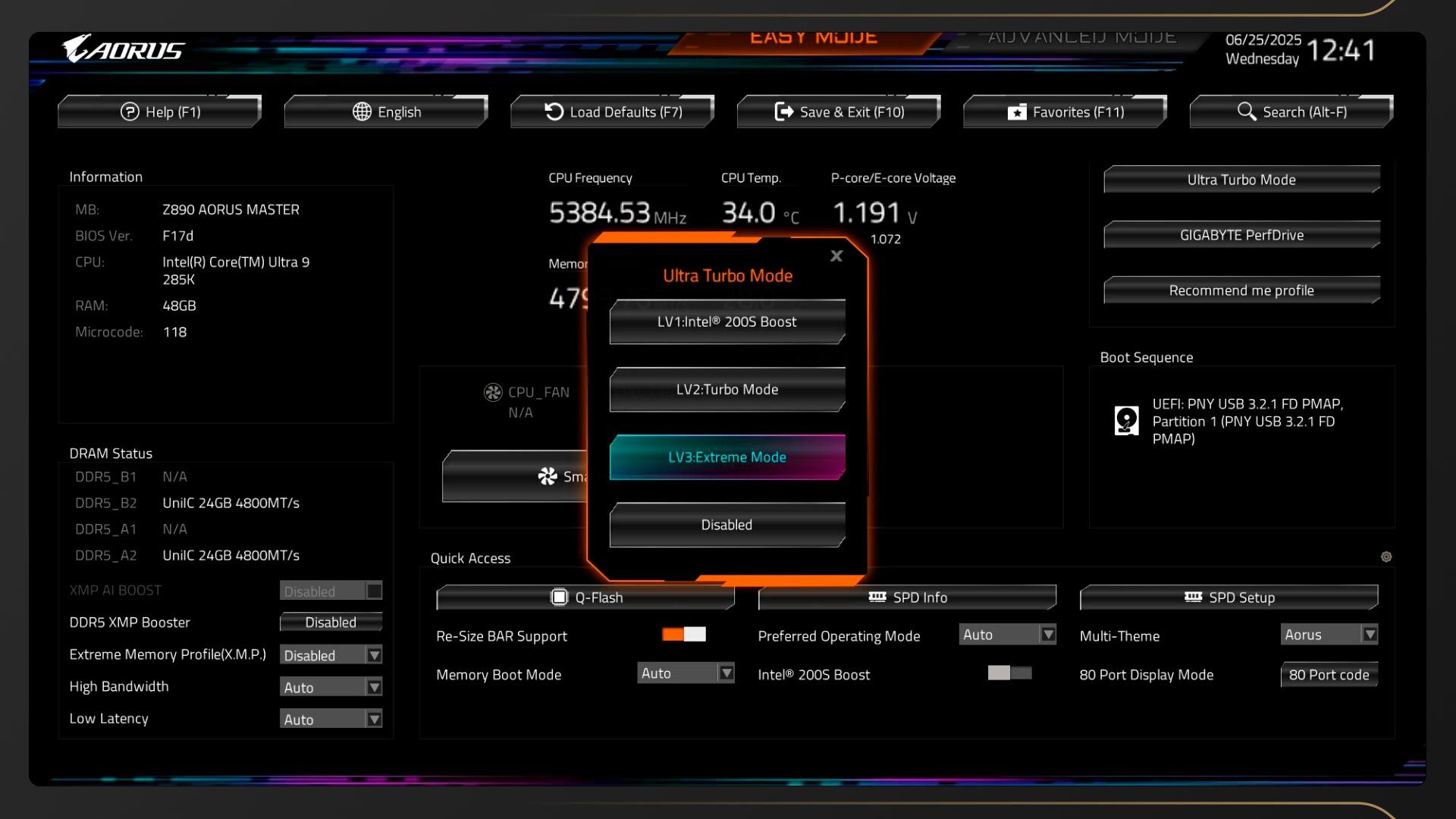Click the Search magnifying glass icon
Viewport: 1456px width, 819px height.
tap(1246, 111)
